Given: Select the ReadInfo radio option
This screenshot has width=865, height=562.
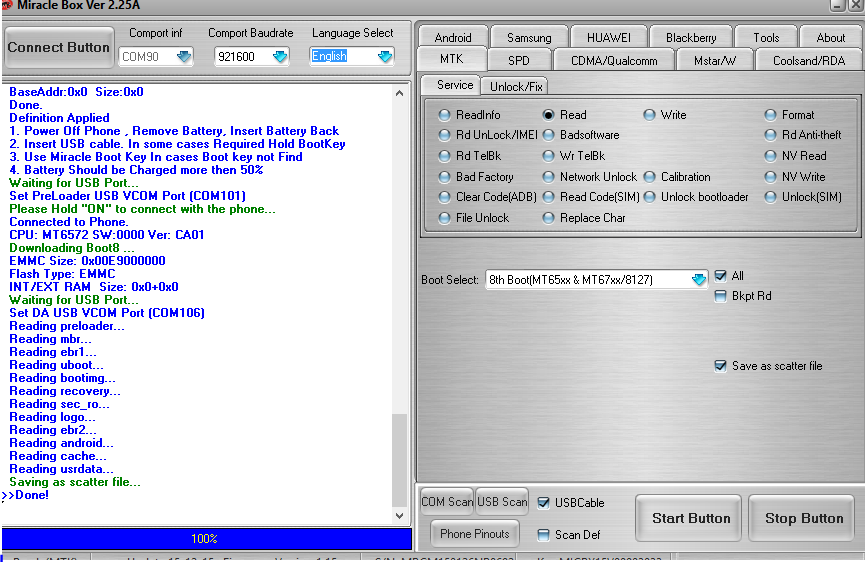Looking at the screenshot, I should 469,115.
